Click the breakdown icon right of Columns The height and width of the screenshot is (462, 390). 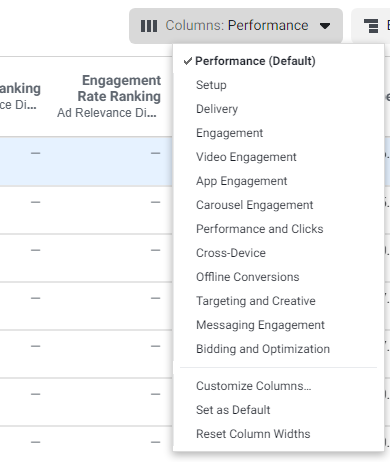[371, 26]
